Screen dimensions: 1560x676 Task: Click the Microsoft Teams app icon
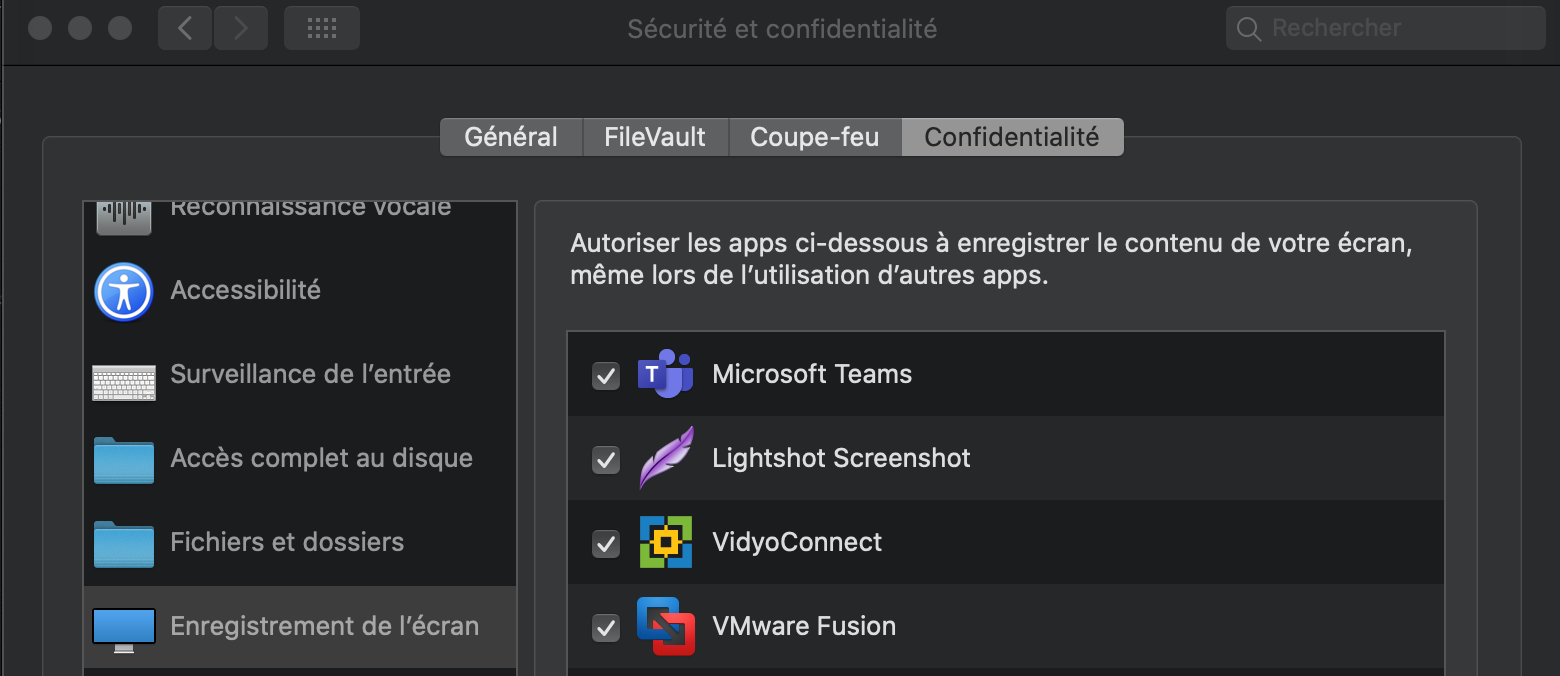tap(666, 375)
